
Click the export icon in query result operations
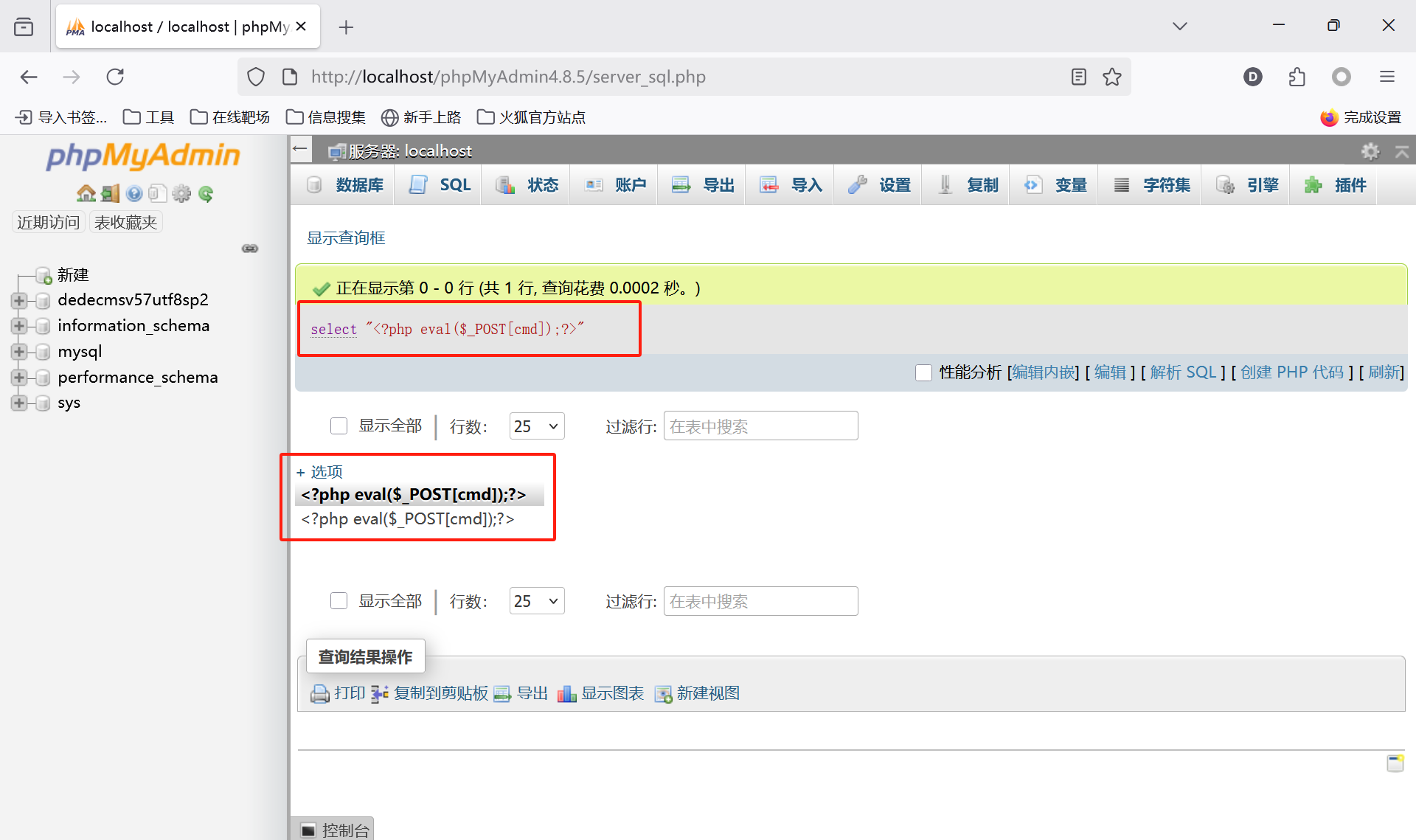click(502, 694)
